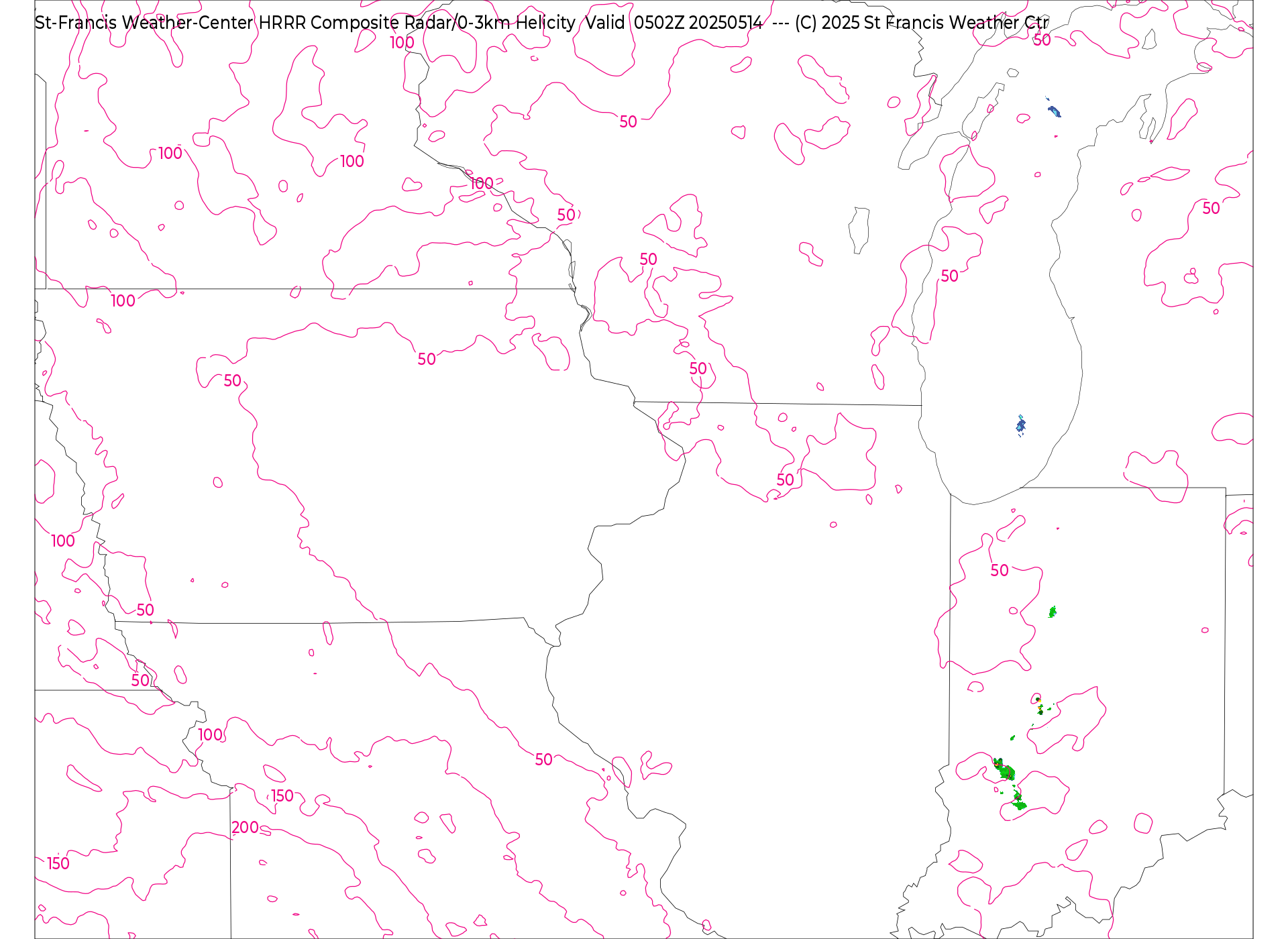The height and width of the screenshot is (939, 1288).
Task: Click the largest green radar echo in southern Indiana
Action: point(1004,769)
